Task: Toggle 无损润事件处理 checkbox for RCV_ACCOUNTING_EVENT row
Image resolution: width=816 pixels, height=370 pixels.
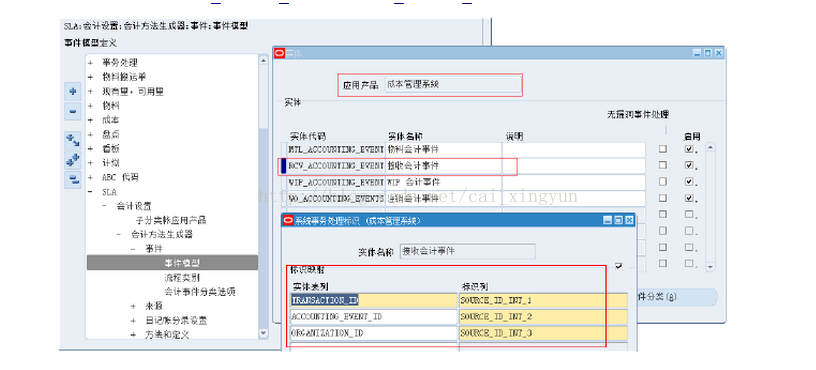Action: pos(662,165)
